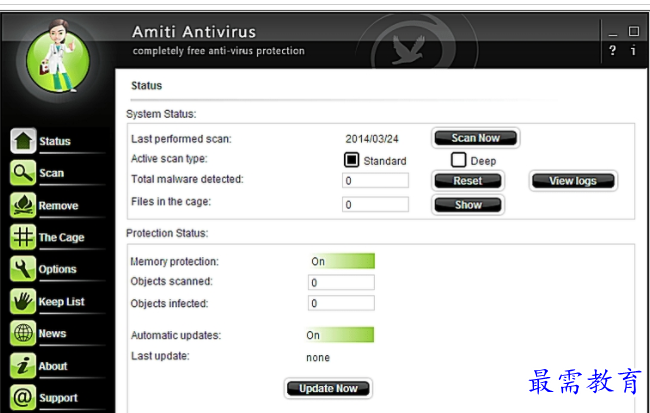
Task: Open the Options section label
Action: pos(58,270)
